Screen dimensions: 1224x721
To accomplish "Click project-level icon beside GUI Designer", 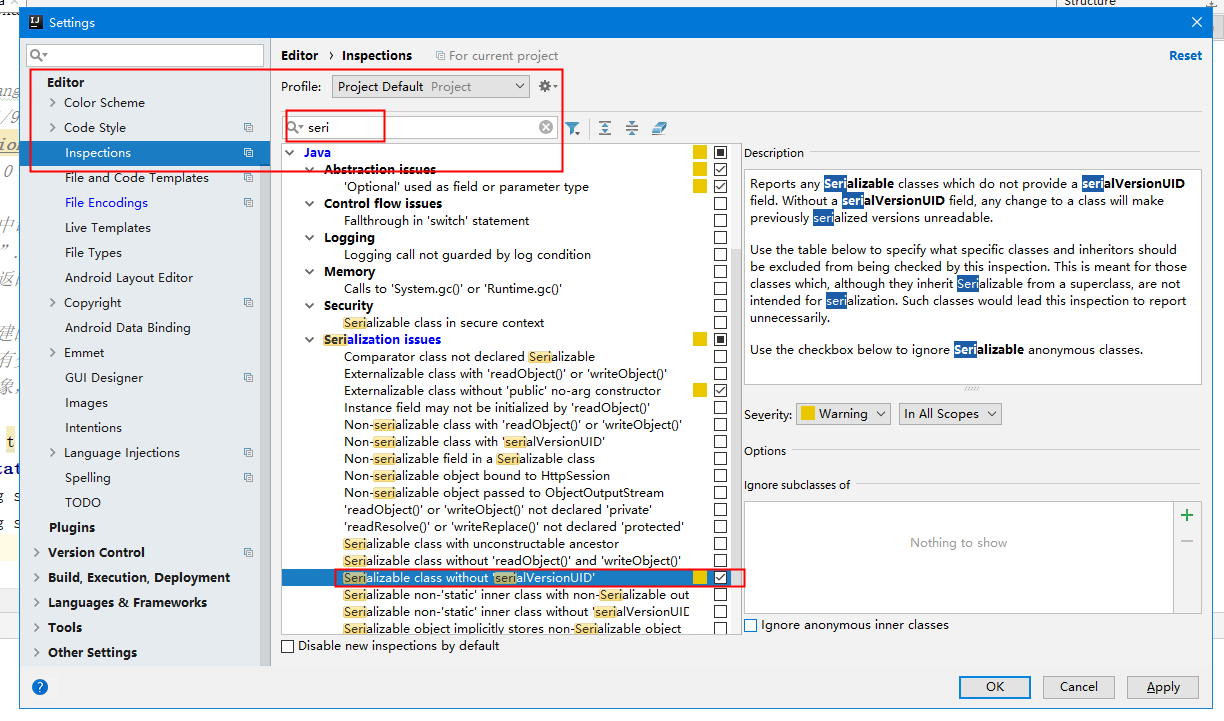I will [x=248, y=378].
